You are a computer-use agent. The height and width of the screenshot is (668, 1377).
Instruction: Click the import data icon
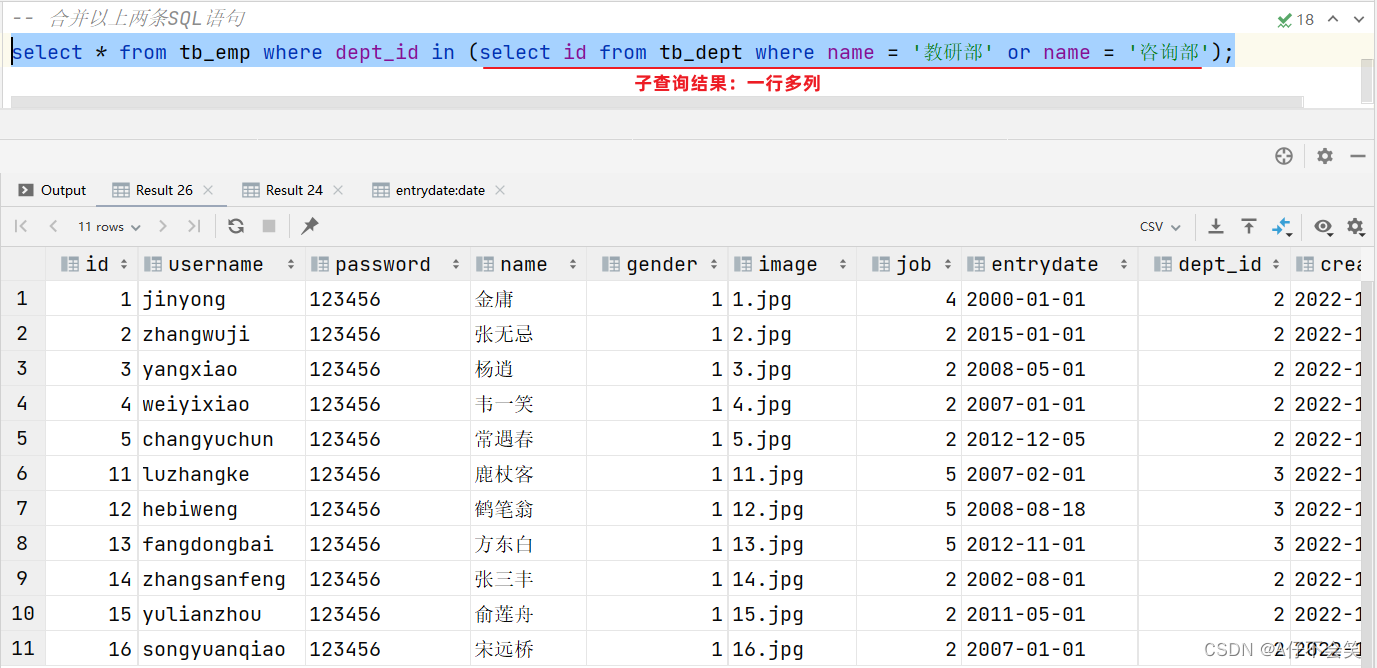click(1249, 226)
